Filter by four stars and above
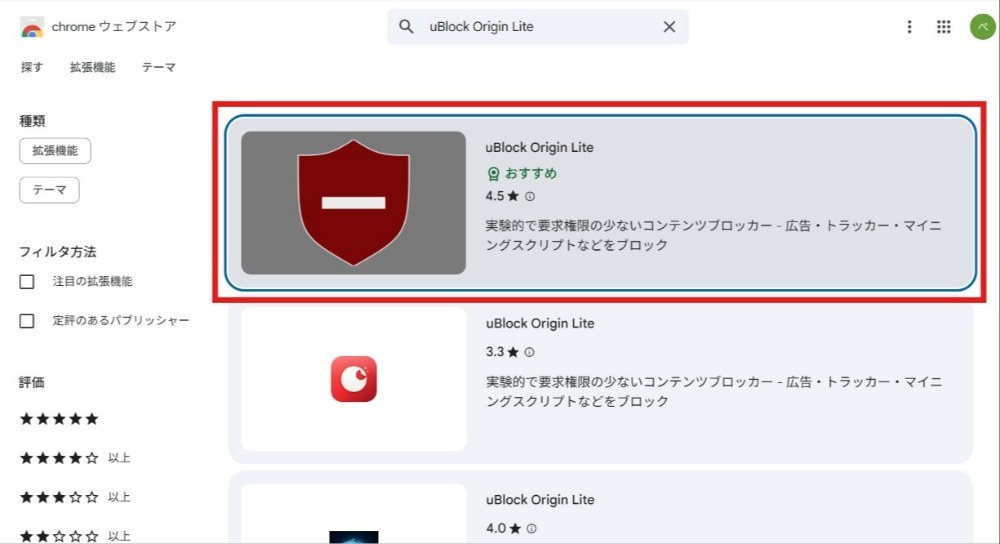Screen dimensions: 1000x544 [x=75, y=458]
